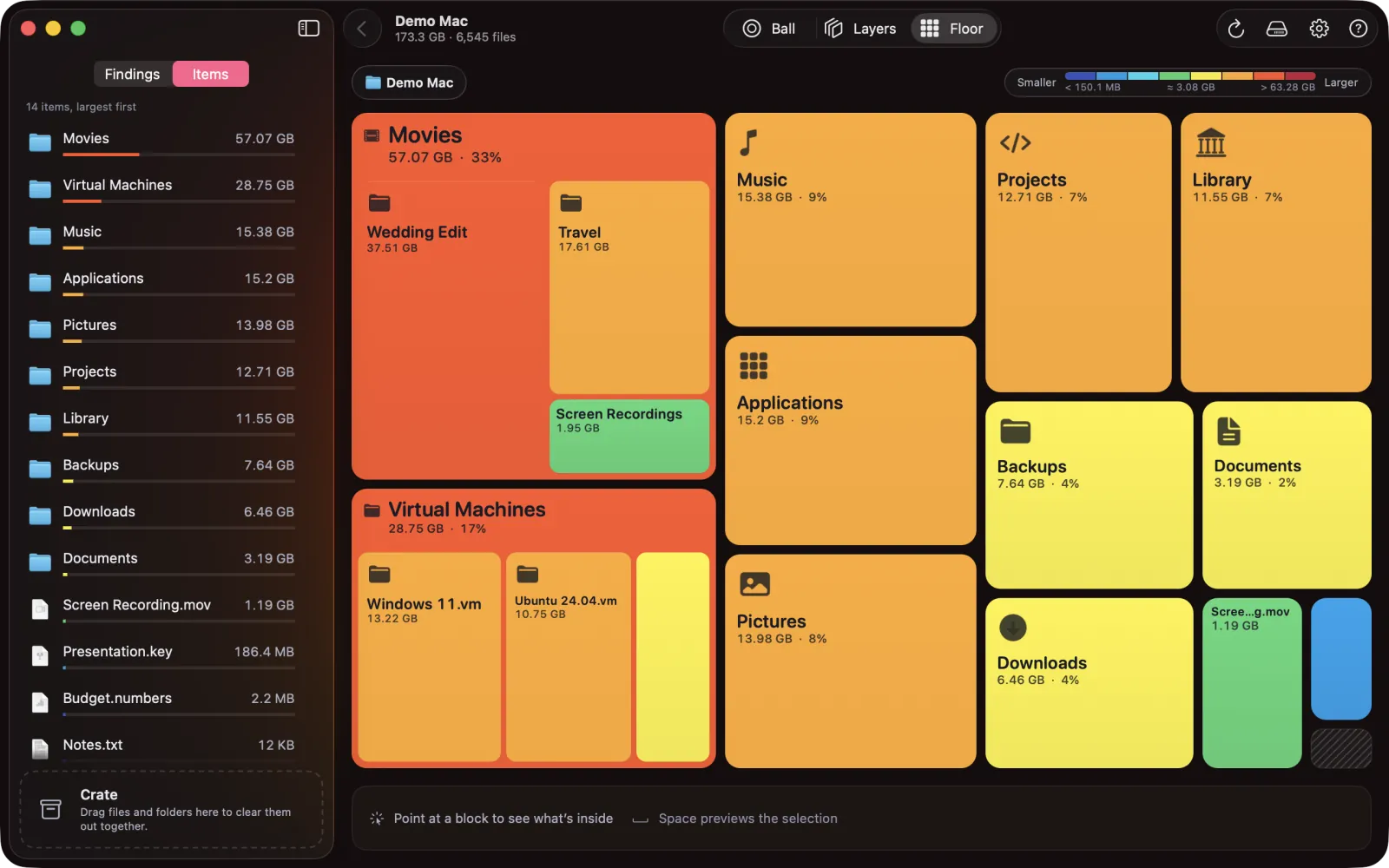Switch to Ball view
The image size is (1389, 868).
click(769, 29)
